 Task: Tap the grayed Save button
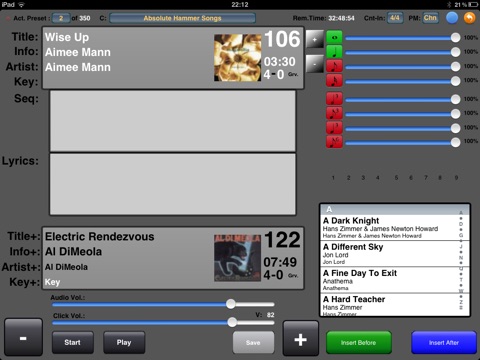click(253, 342)
